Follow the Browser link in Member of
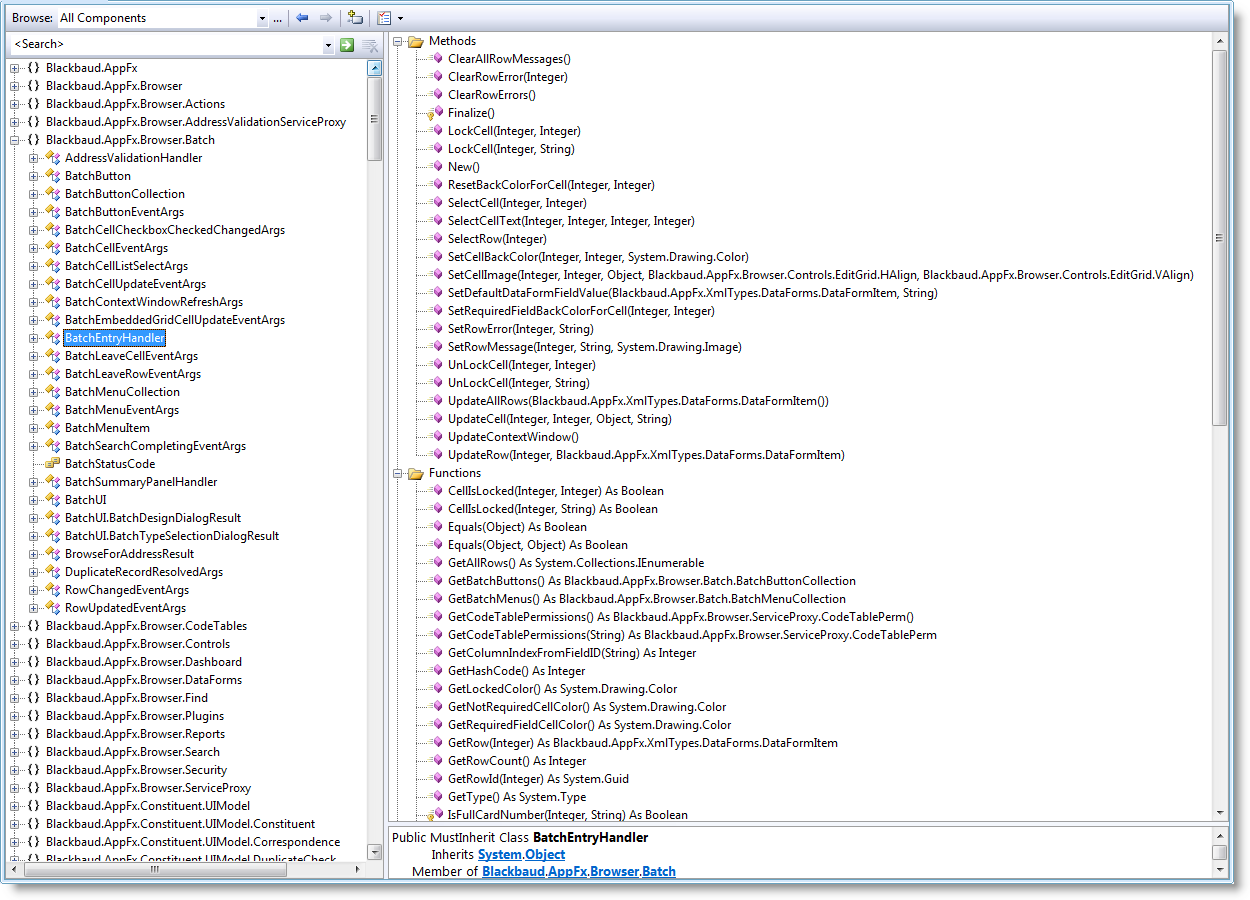Screen dimensions: 1250x900 pyautogui.click(x=614, y=872)
